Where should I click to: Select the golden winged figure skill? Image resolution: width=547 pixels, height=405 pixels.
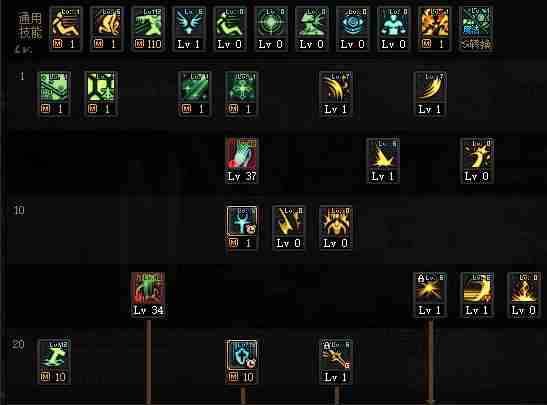point(336,227)
